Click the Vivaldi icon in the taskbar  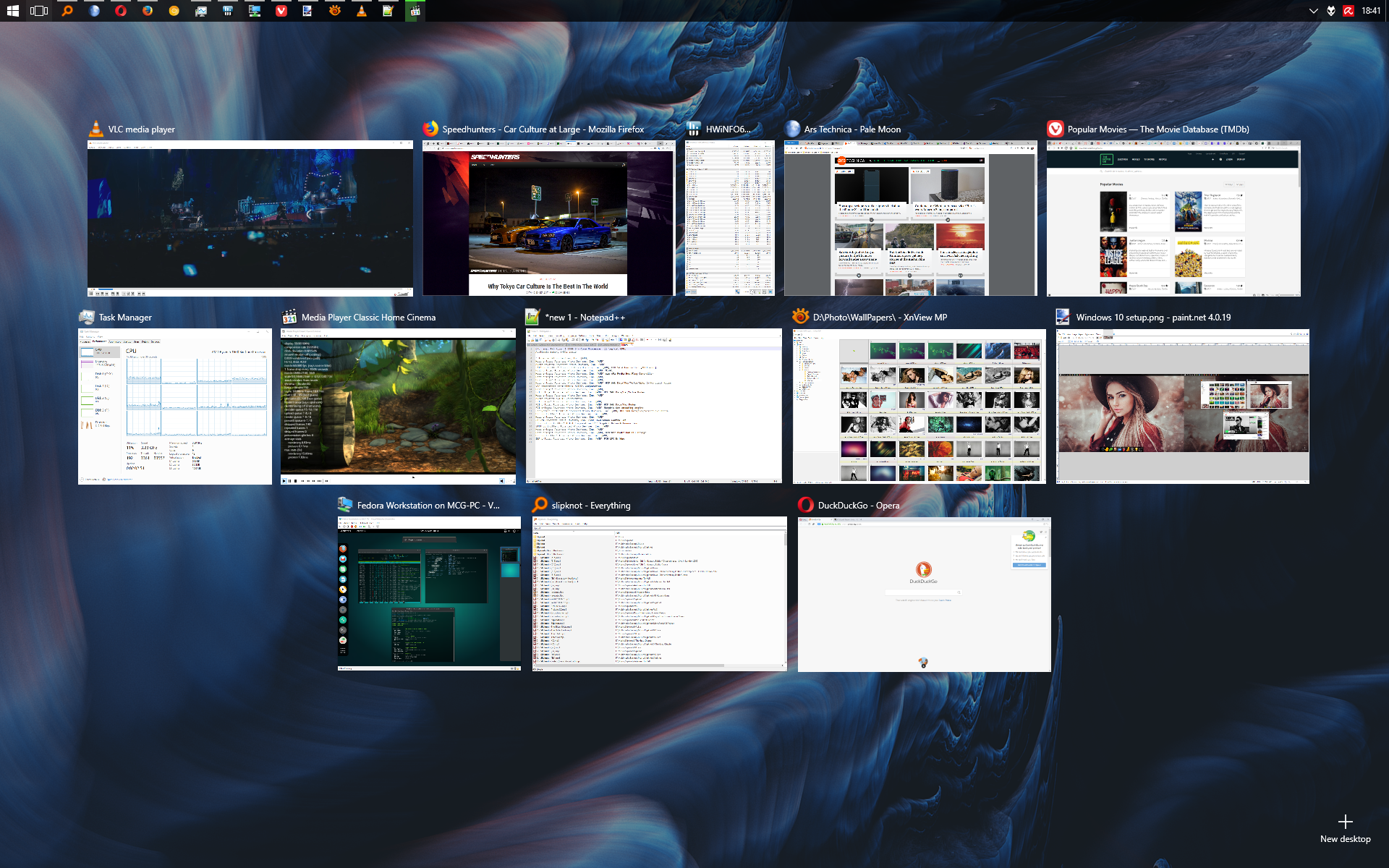[x=281, y=11]
